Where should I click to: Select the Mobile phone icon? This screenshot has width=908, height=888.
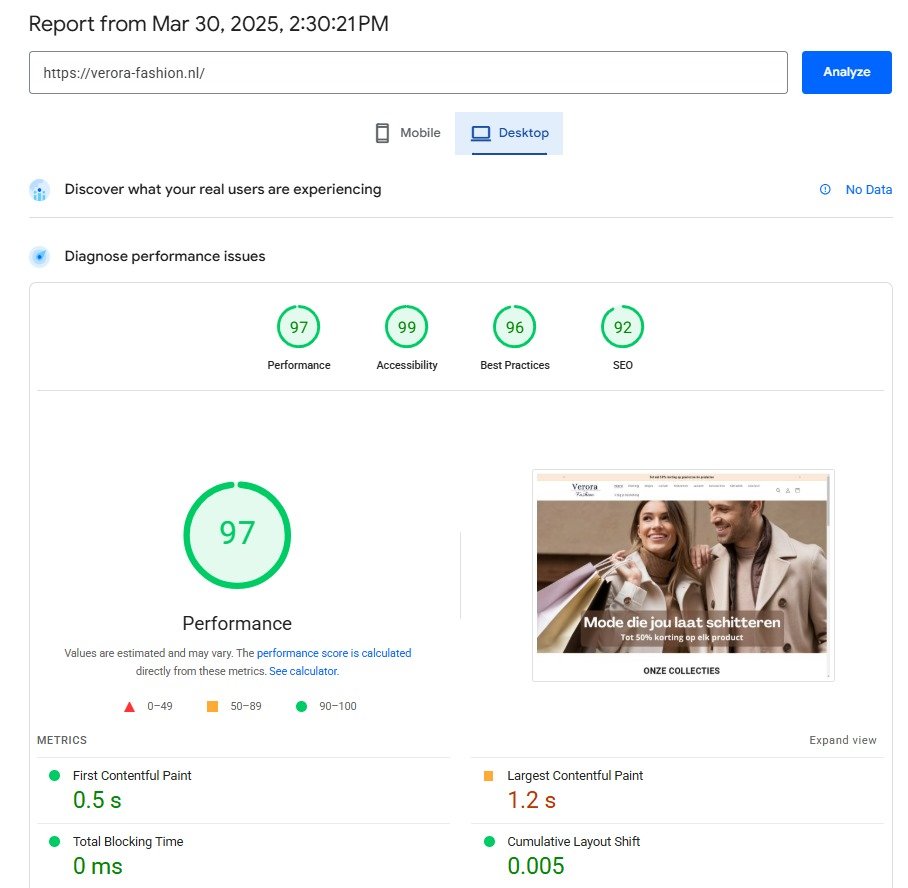[381, 131]
